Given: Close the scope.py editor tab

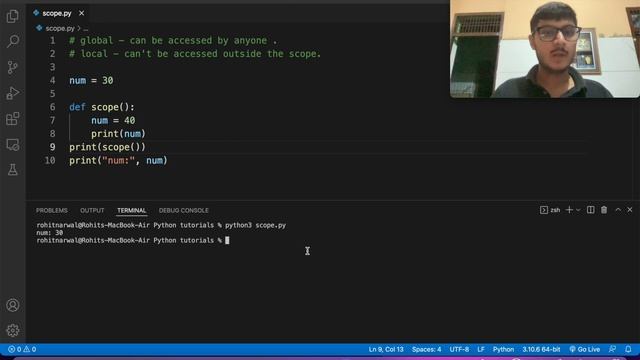Looking at the screenshot, I should (82, 13).
